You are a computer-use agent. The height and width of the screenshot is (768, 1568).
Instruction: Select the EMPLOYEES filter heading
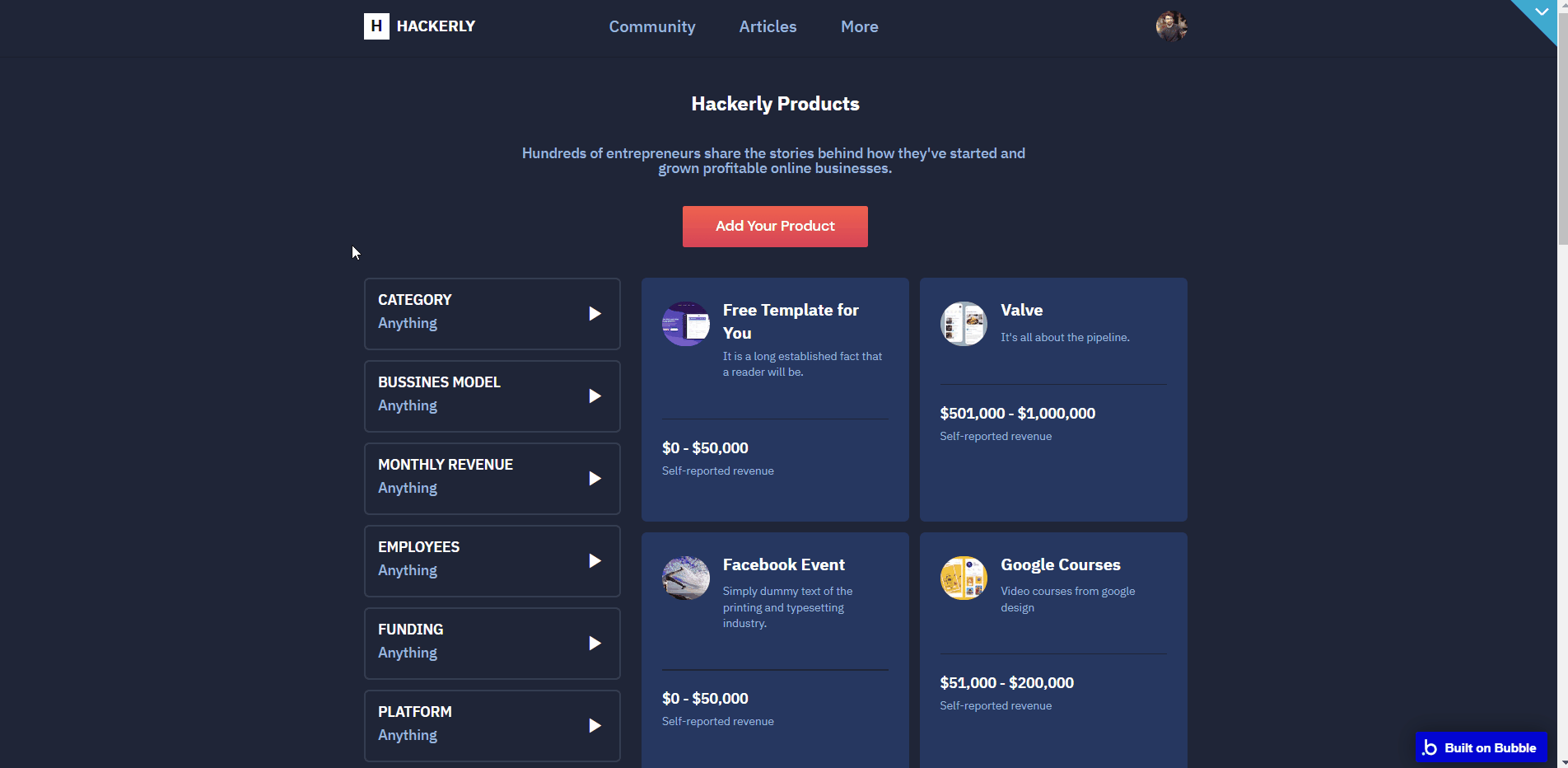(x=418, y=547)
